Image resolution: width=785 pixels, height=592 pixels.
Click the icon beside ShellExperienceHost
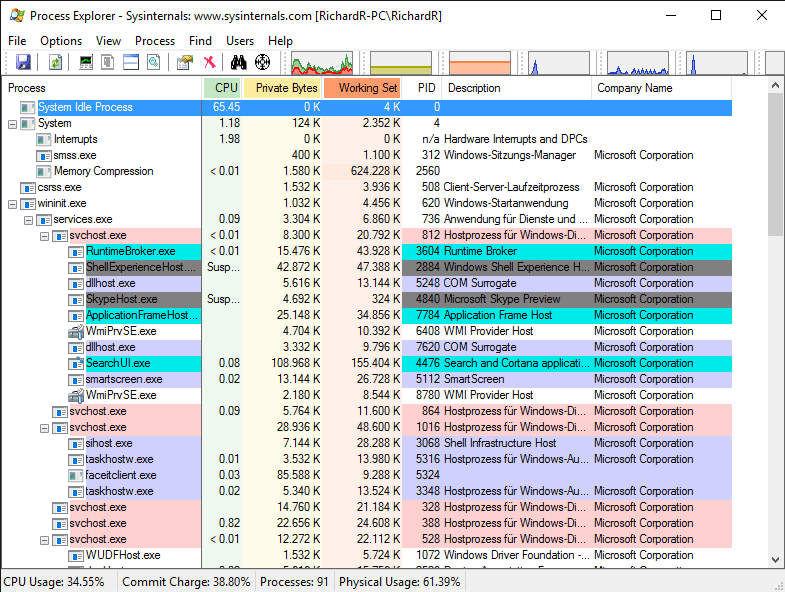[x=76, y=267]
